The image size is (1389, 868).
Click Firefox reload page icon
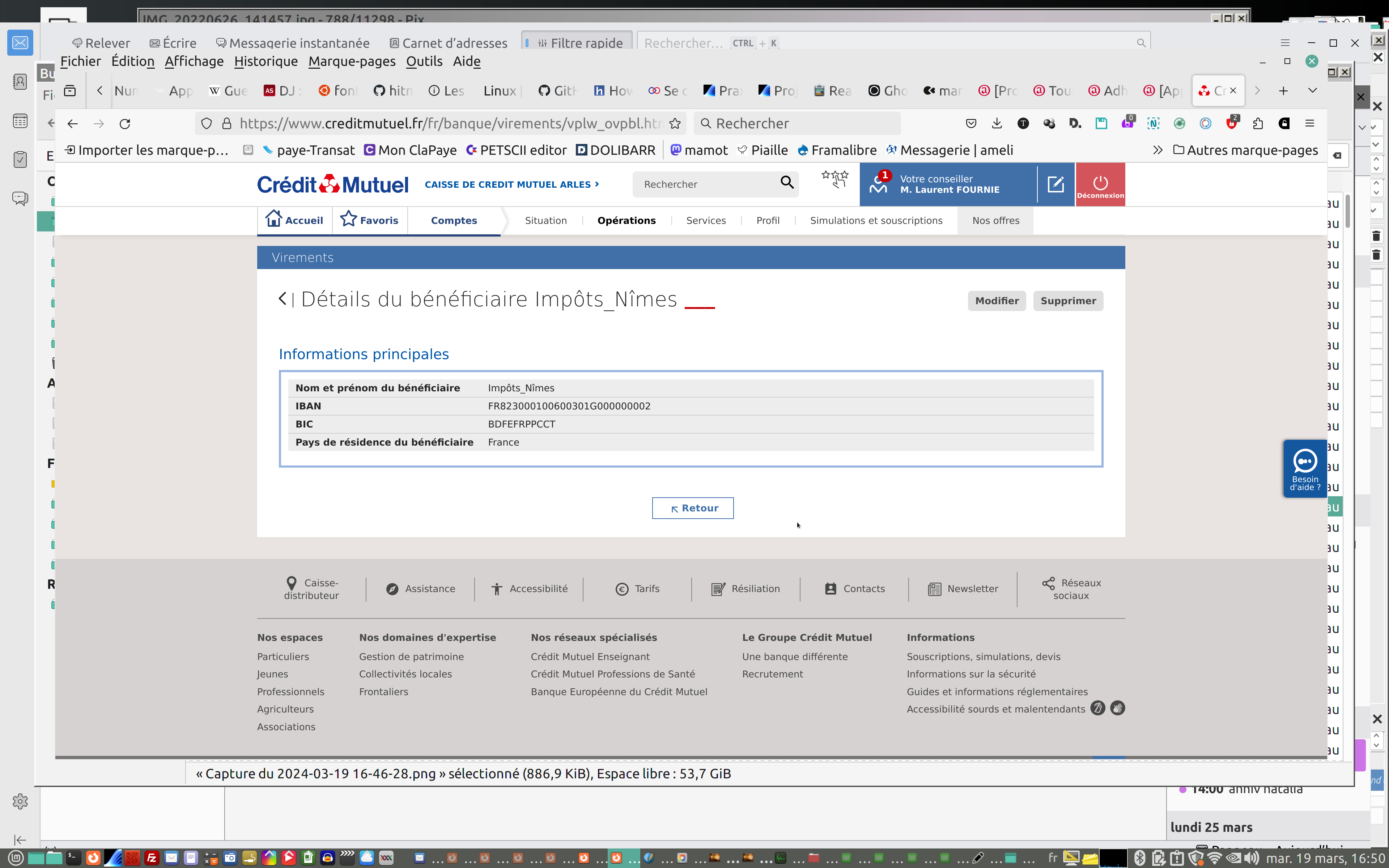click(x=124, y=123)
